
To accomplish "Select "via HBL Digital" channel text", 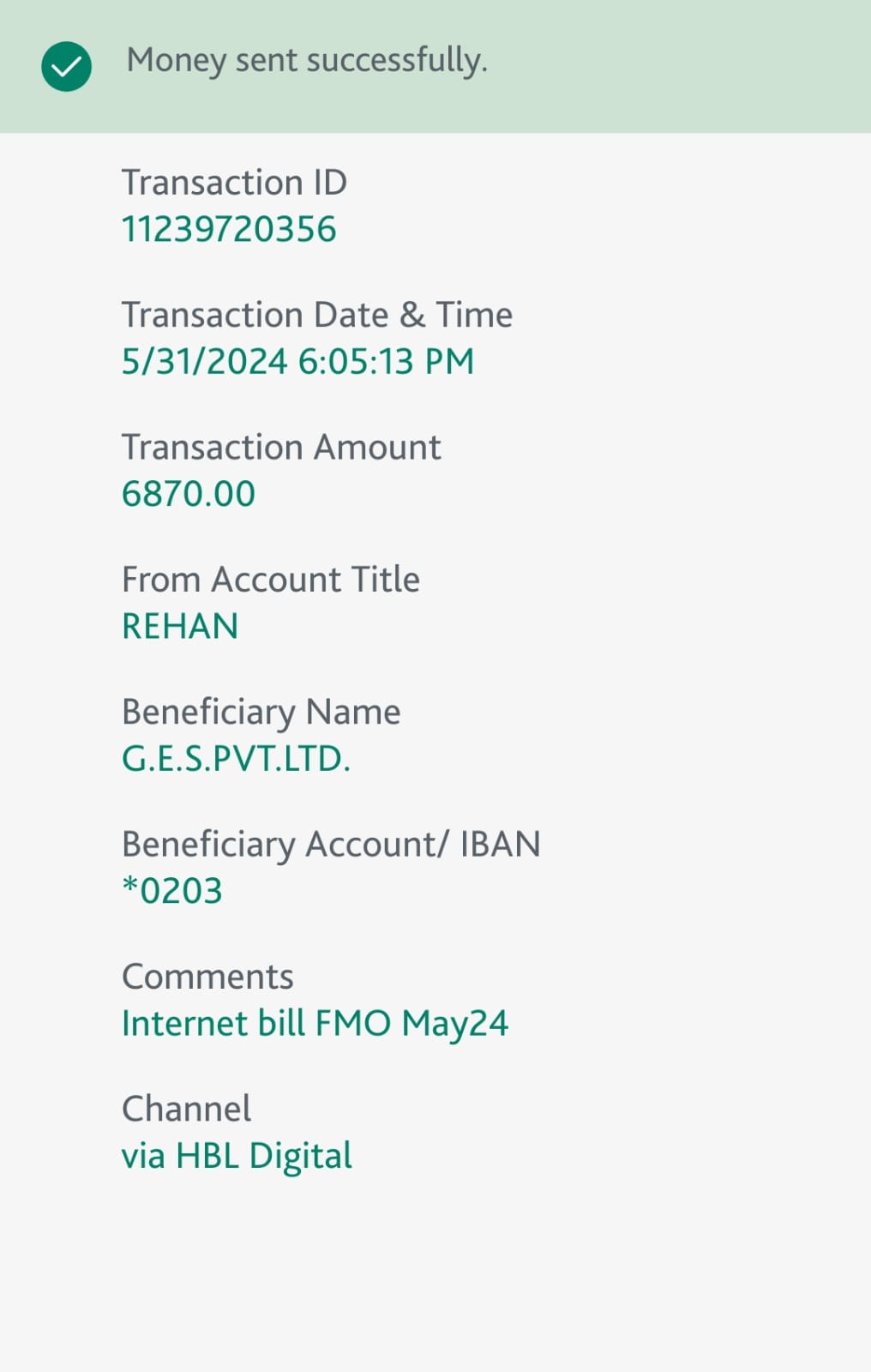I will (x=237, y=1156).
